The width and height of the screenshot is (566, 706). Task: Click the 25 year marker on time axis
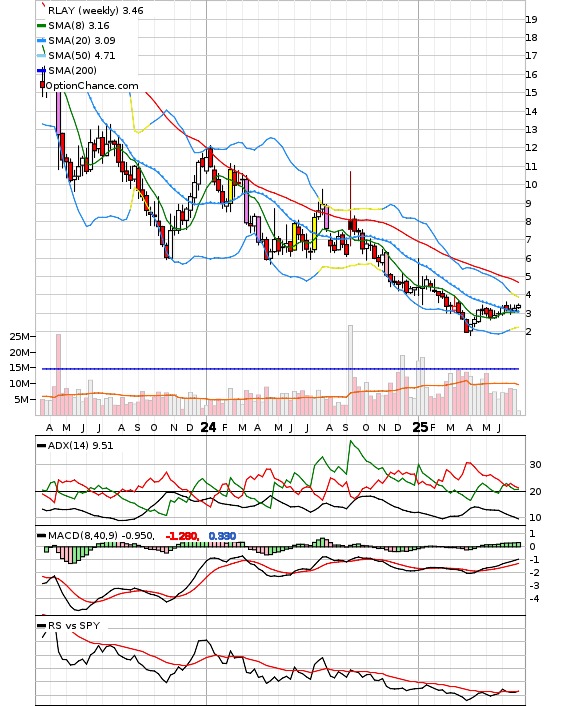[421, 427]
